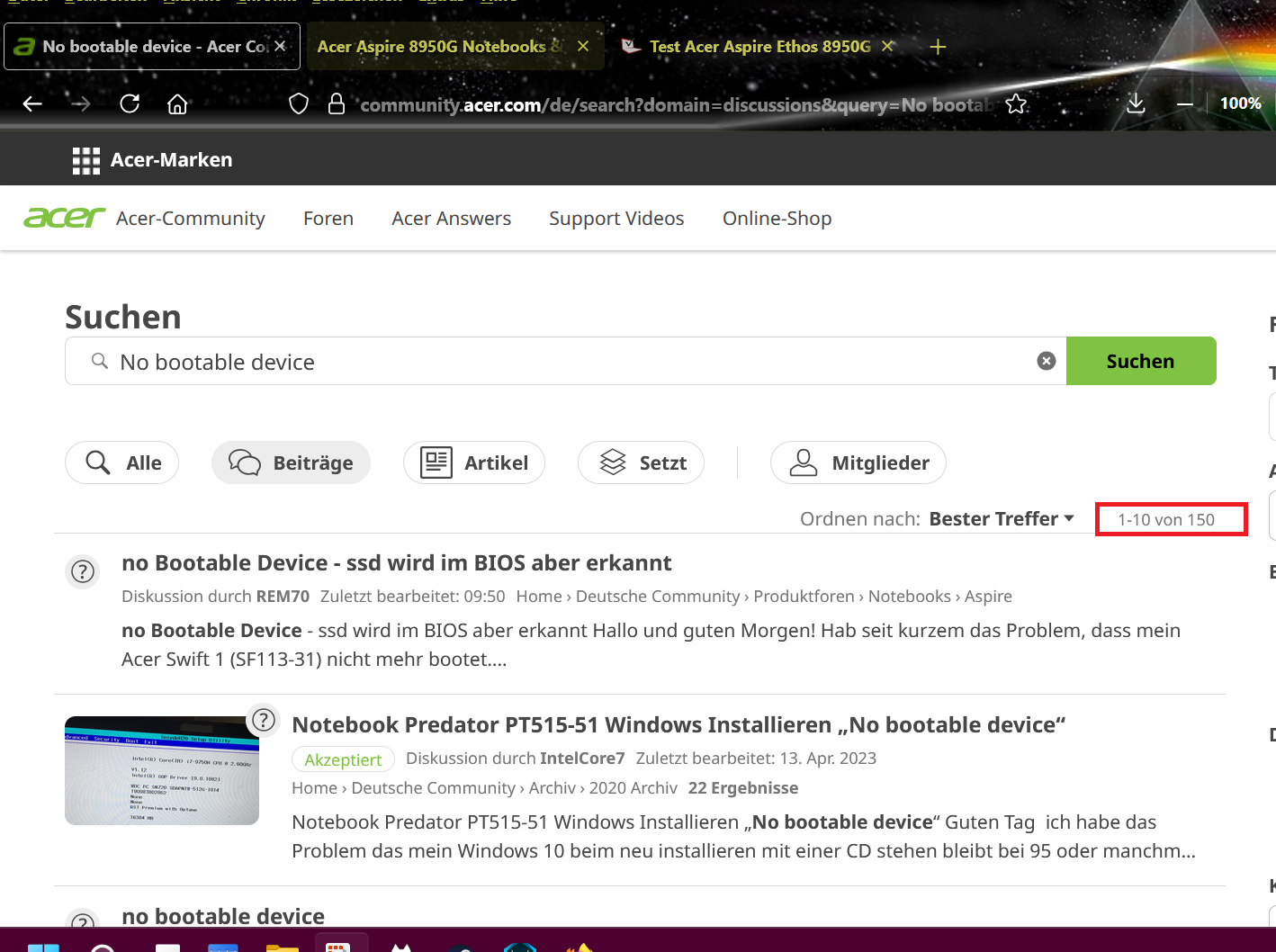1276x952 pixels.
Task: Open user profile IntelCore7
Action: pos(582,759)
